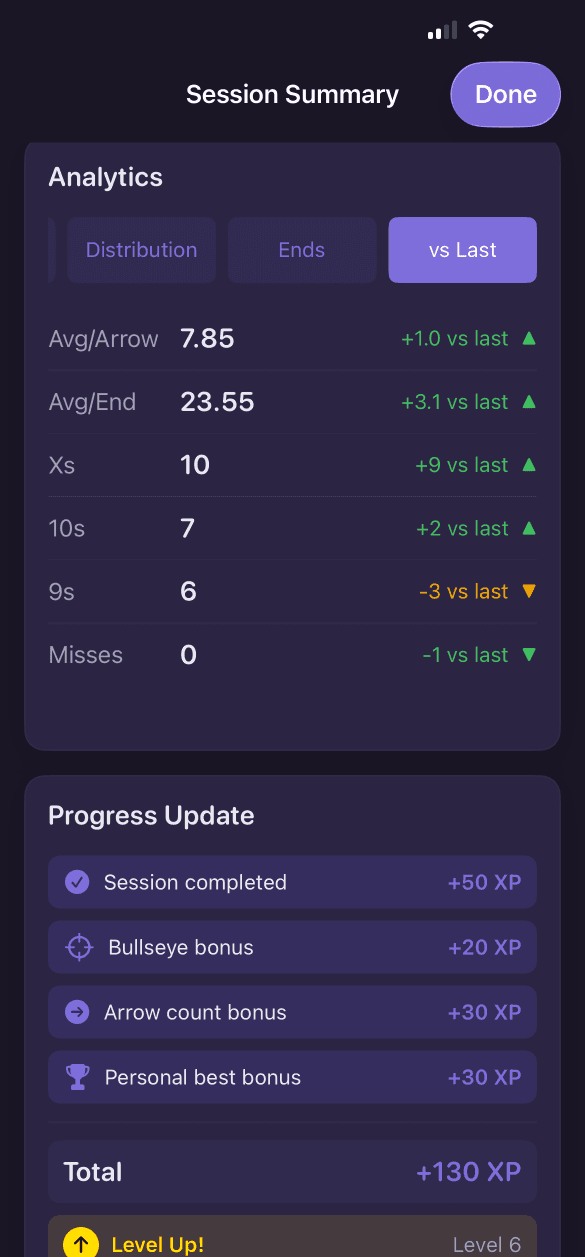Select the vs Last tab
585x1257 pixels.
coord(462,250)
